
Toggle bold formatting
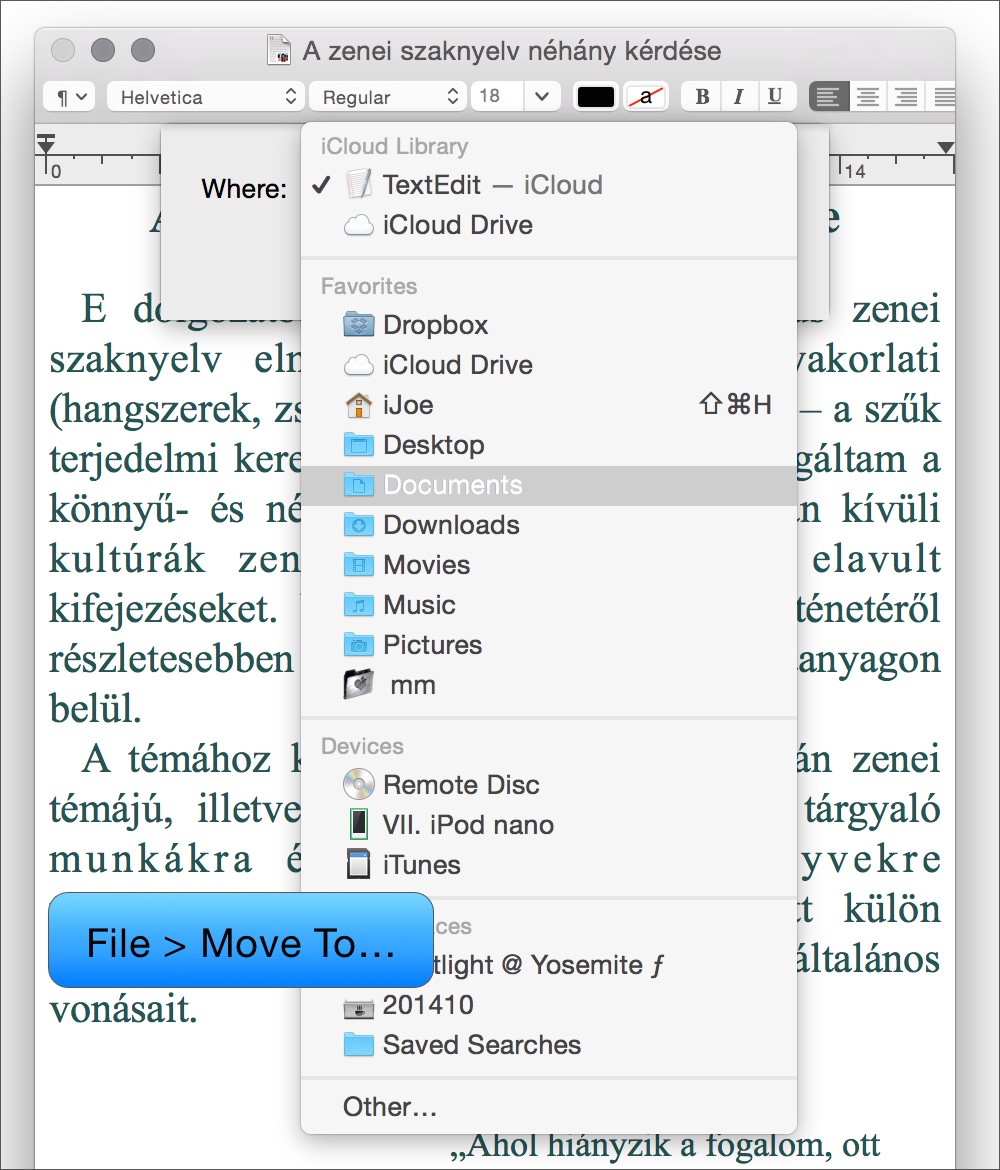click(701, 97)
